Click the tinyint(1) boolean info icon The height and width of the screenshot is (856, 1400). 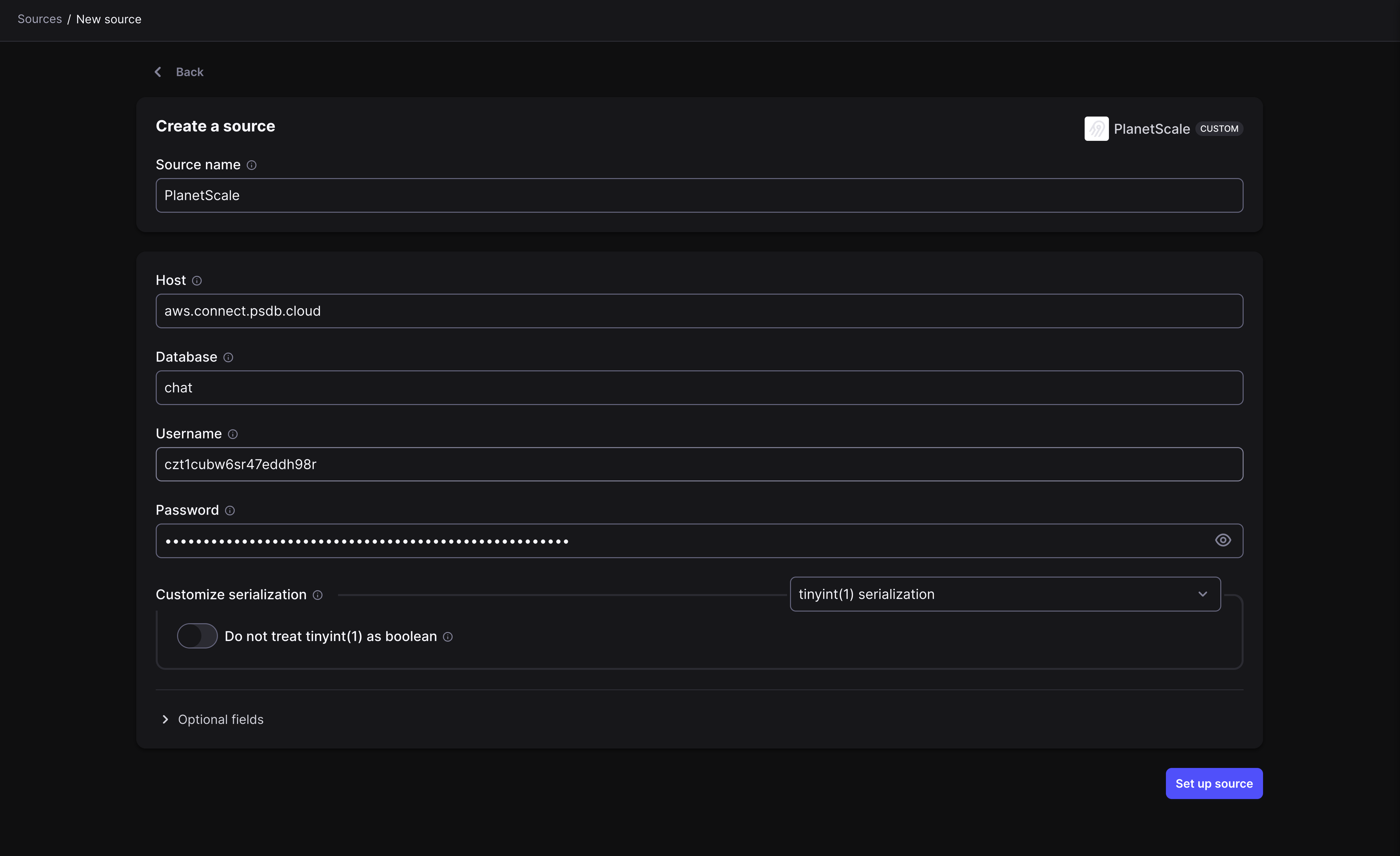(448, 637)
